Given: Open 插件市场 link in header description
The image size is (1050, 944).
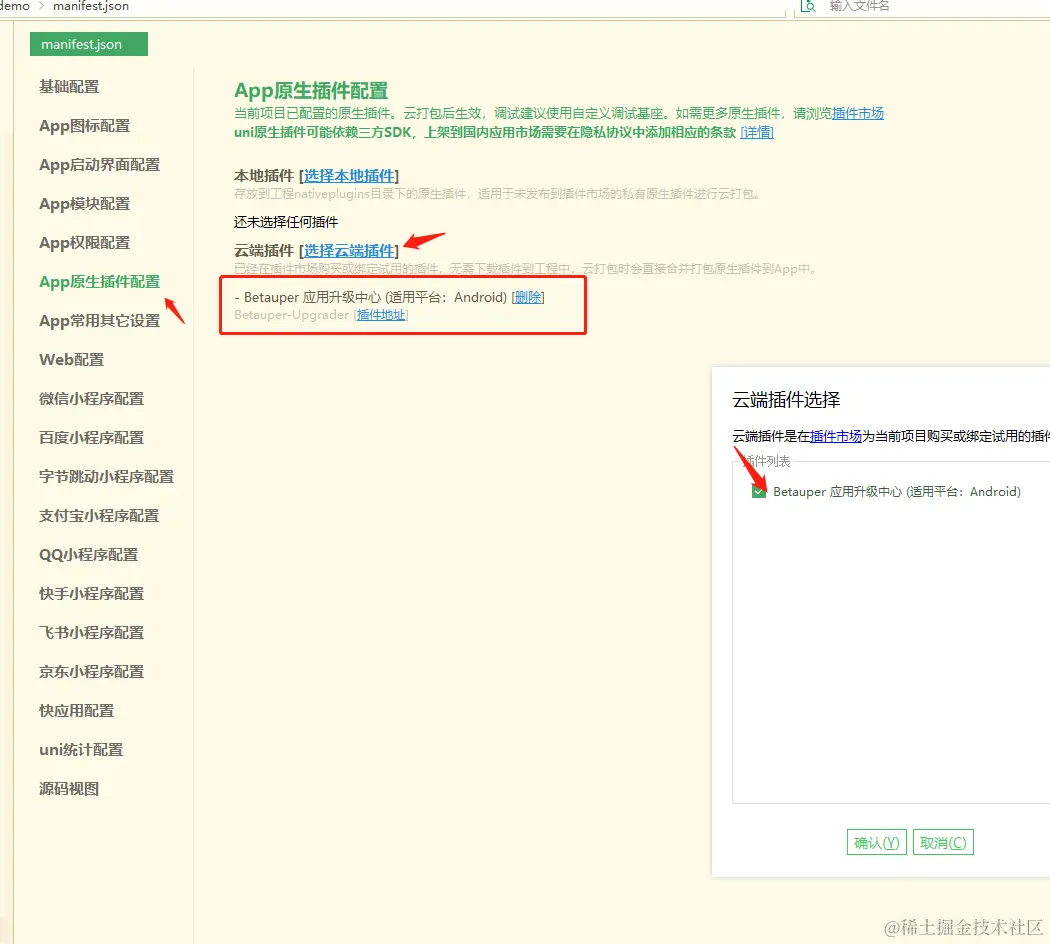Looking at the screenshot, I should (858, 114).
